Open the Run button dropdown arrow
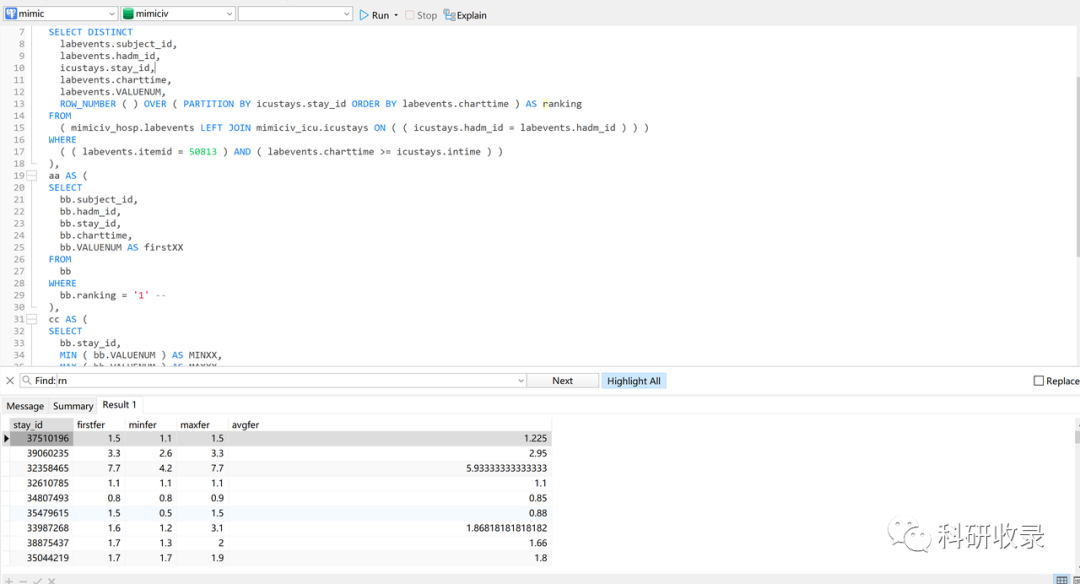The image size is (1080, 584). point(396,15)
